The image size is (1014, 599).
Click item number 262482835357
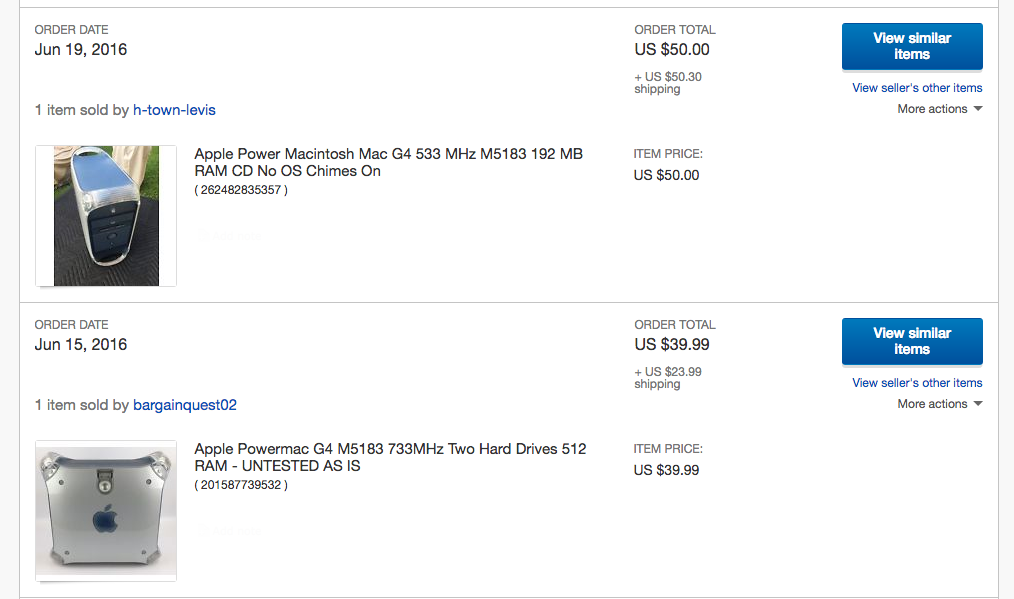coord(241,190)
